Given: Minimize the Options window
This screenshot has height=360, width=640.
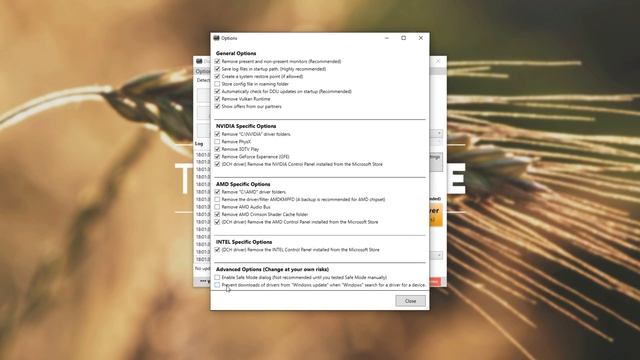Looking at the screenshot, I should tap(387, 38).
